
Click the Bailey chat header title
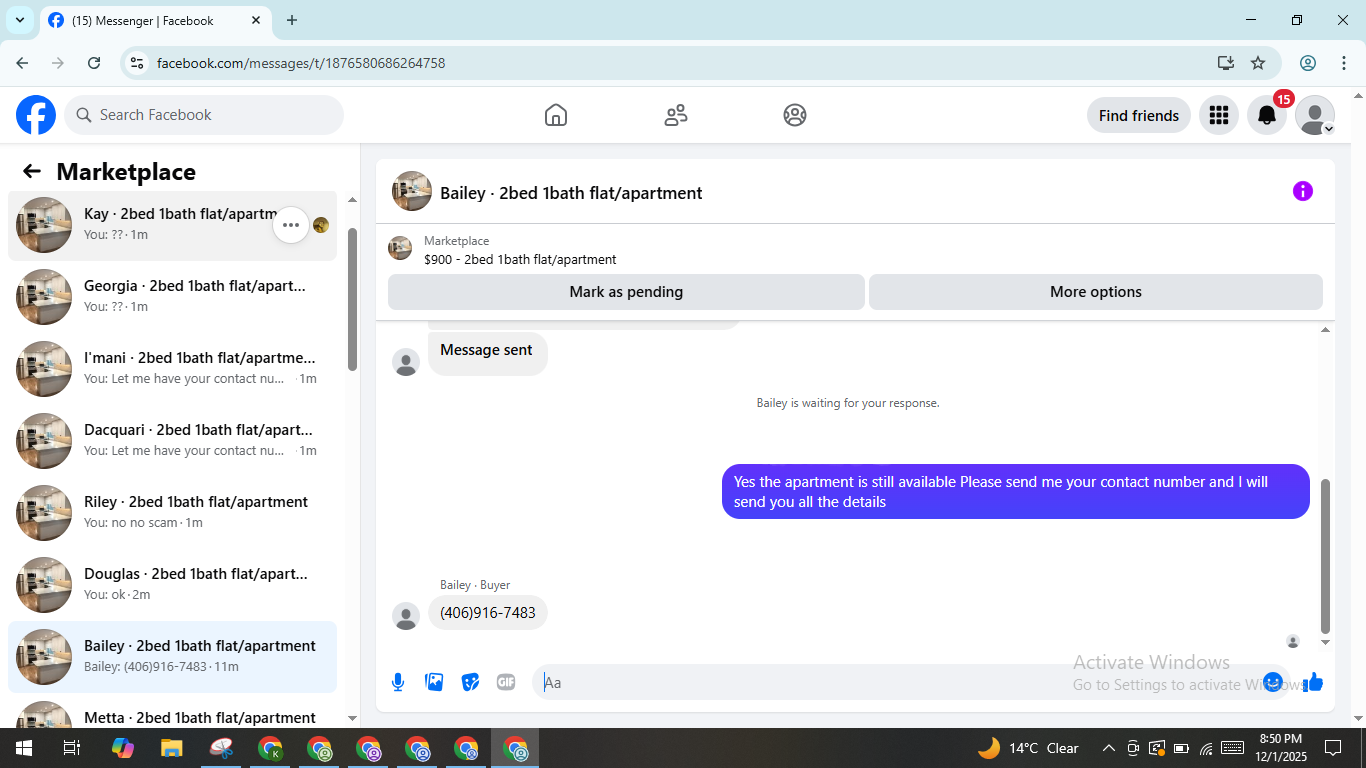coord(571,193)
